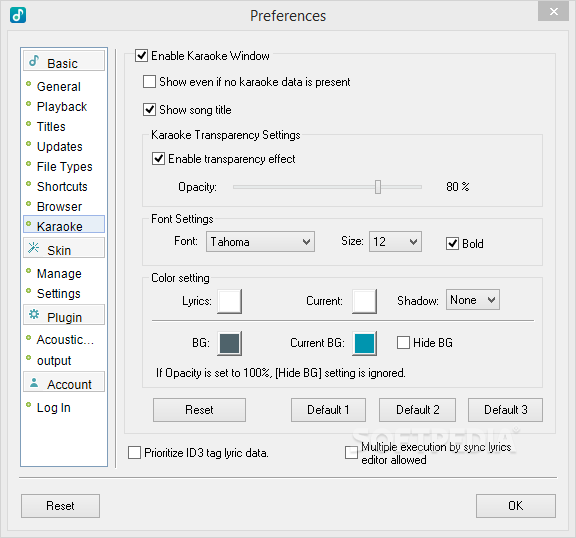Open the Shadow dropdown set to None

pyautogui.click(x=473, y=300)
